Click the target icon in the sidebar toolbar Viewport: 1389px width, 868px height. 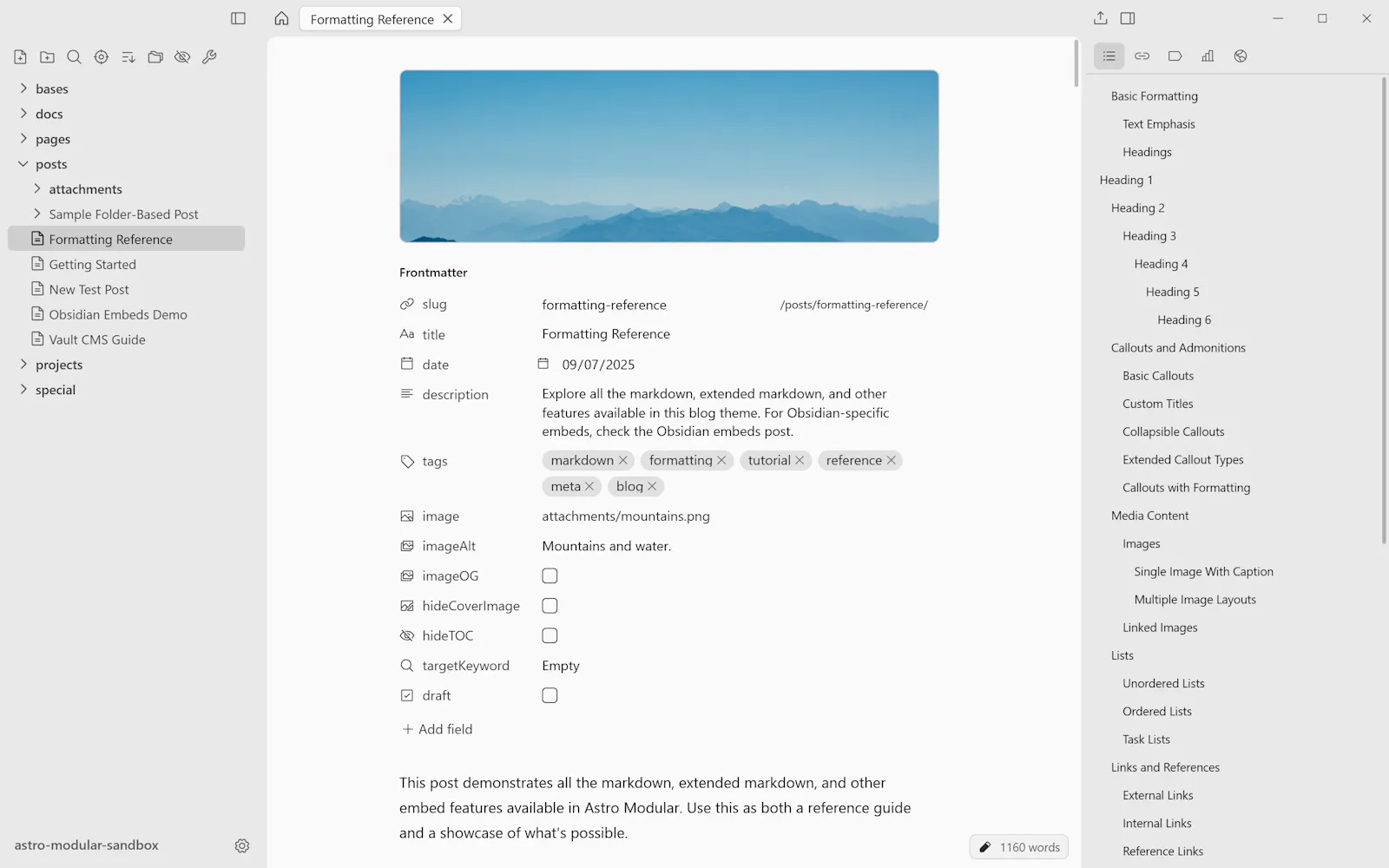[x=102, y=57]
